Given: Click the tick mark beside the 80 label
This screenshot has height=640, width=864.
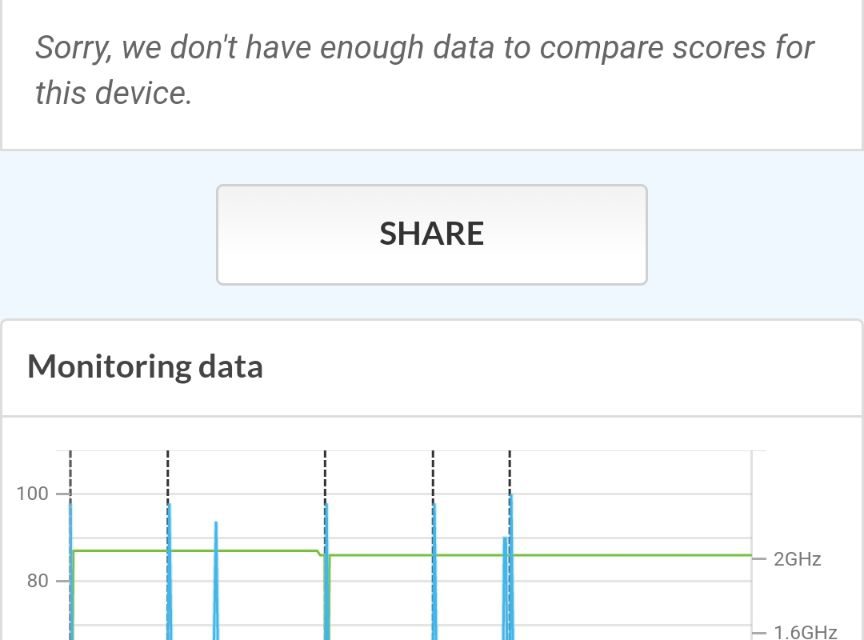Looking at the screenshot, I should coord(63,580).
